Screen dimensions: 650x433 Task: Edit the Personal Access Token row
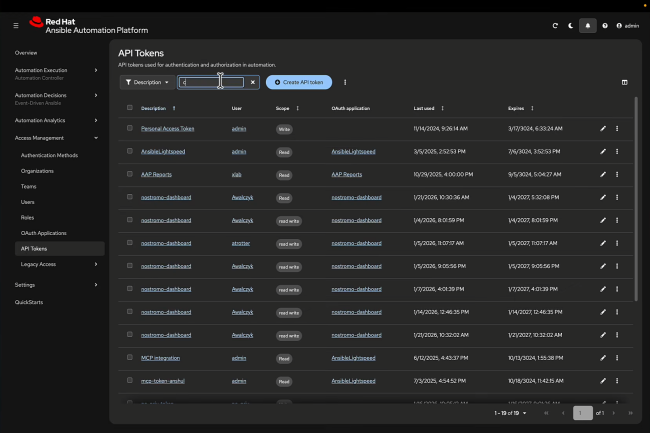pyautogui.click(x=603, y=129)
